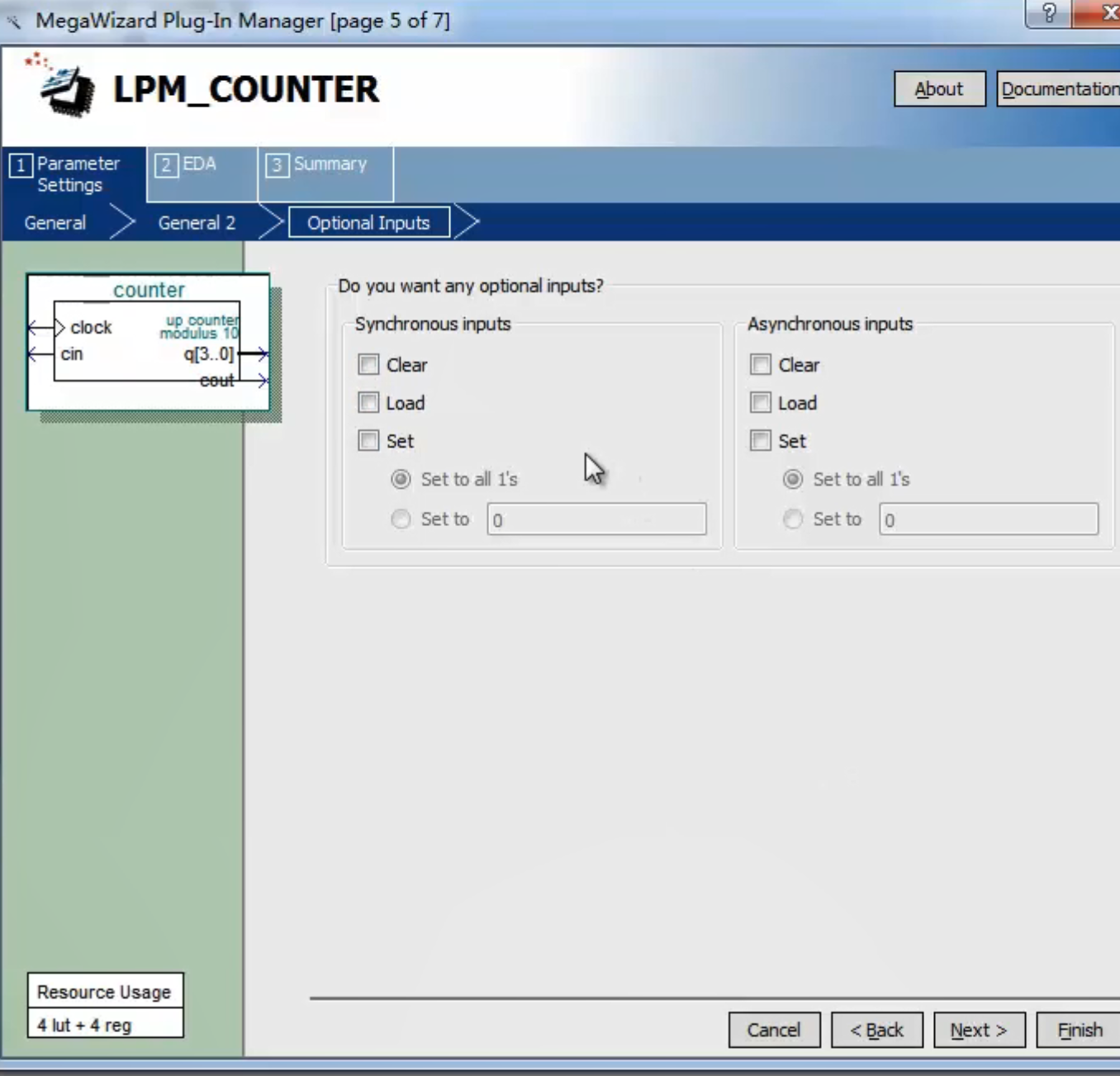Screen dimensions: 1120x1076
Task: Click the Back button
Action: [877, 1030]
